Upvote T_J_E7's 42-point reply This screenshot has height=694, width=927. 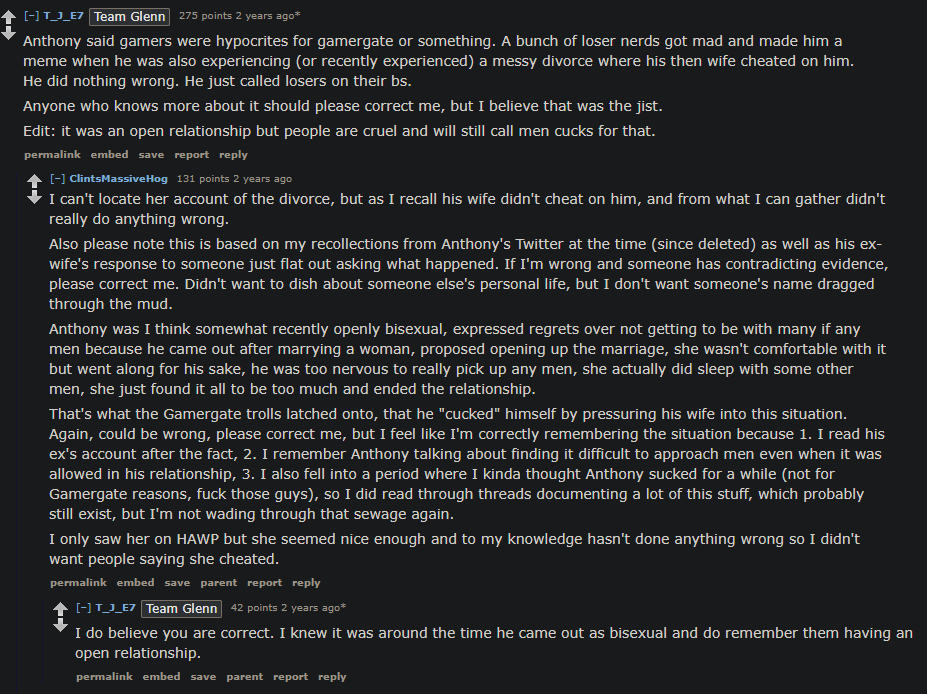click(x=61, y=609)
